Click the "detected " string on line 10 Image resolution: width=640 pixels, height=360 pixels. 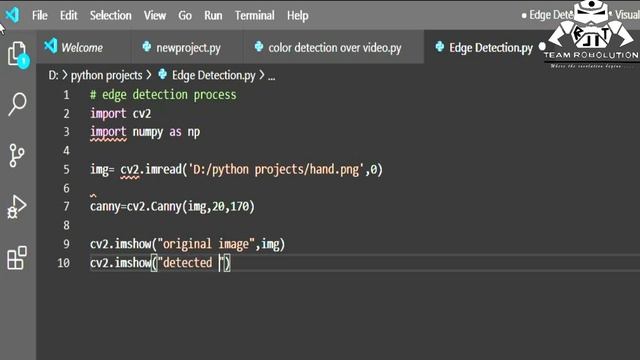point(191,262)
